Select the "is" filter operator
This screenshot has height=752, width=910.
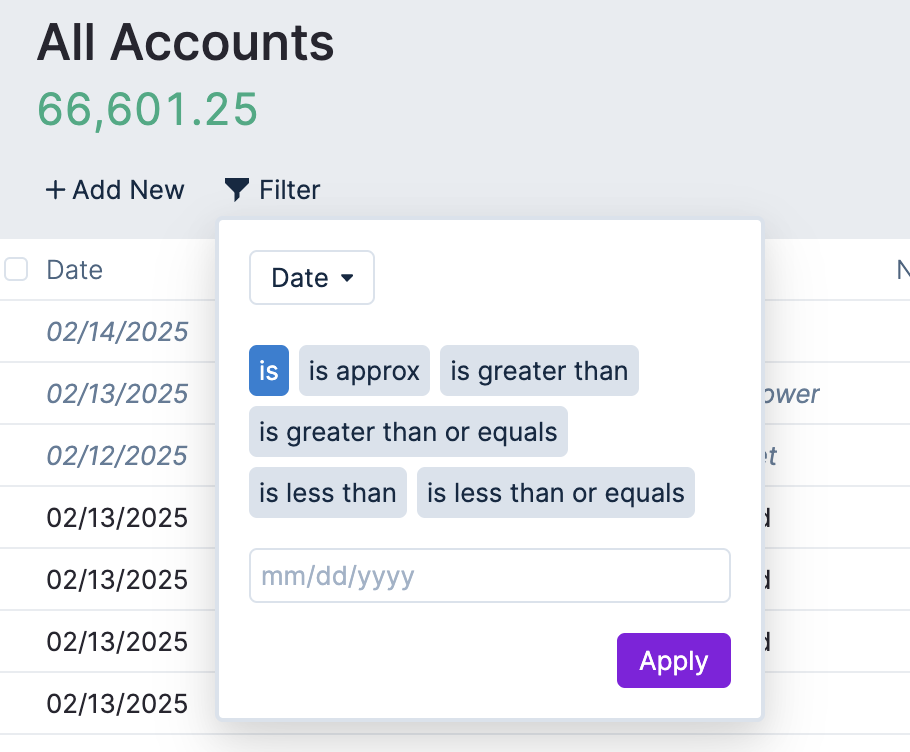coord(269,371)
